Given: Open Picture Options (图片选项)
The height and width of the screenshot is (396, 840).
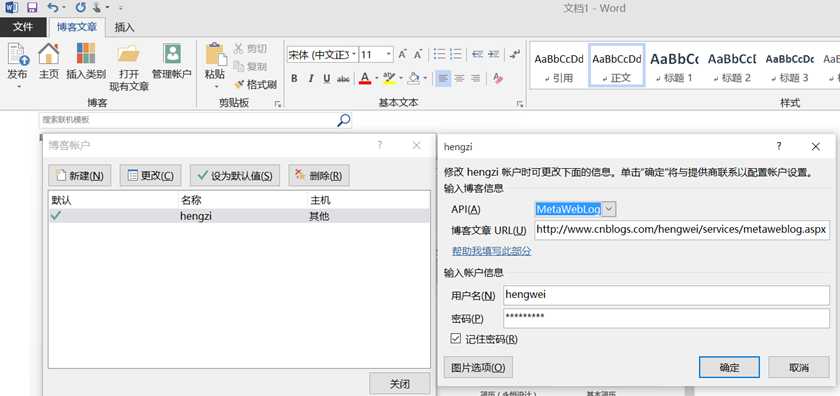Looking at the screenshot, I should pyautogui.click(x=478, y=368).
